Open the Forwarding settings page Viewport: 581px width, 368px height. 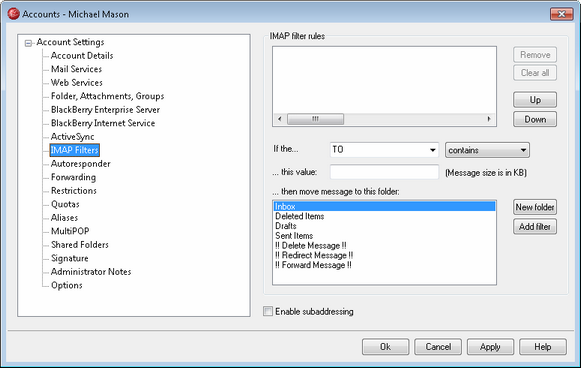coord(73,177)
